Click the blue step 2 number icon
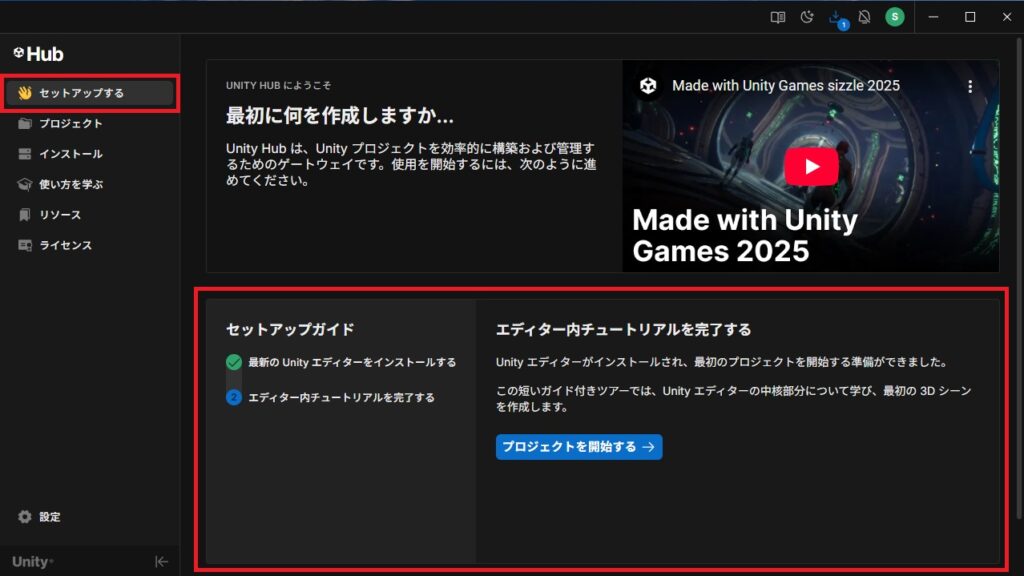 pos(234,397)
